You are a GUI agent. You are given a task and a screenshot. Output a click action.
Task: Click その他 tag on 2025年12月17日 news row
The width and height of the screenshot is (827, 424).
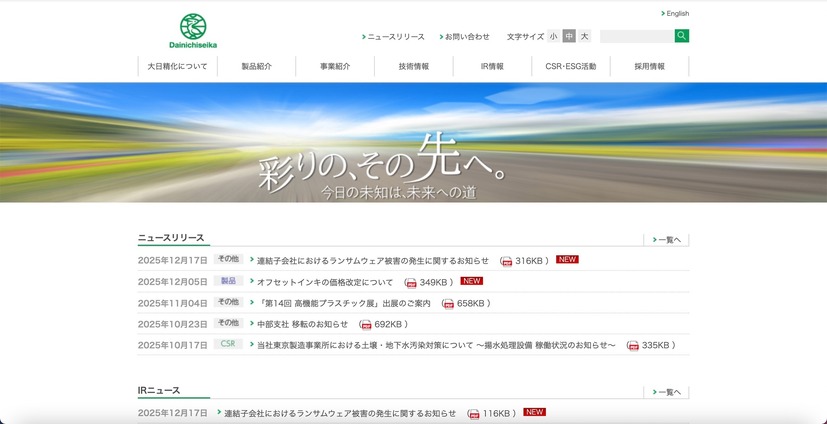(x=228, y=259)
